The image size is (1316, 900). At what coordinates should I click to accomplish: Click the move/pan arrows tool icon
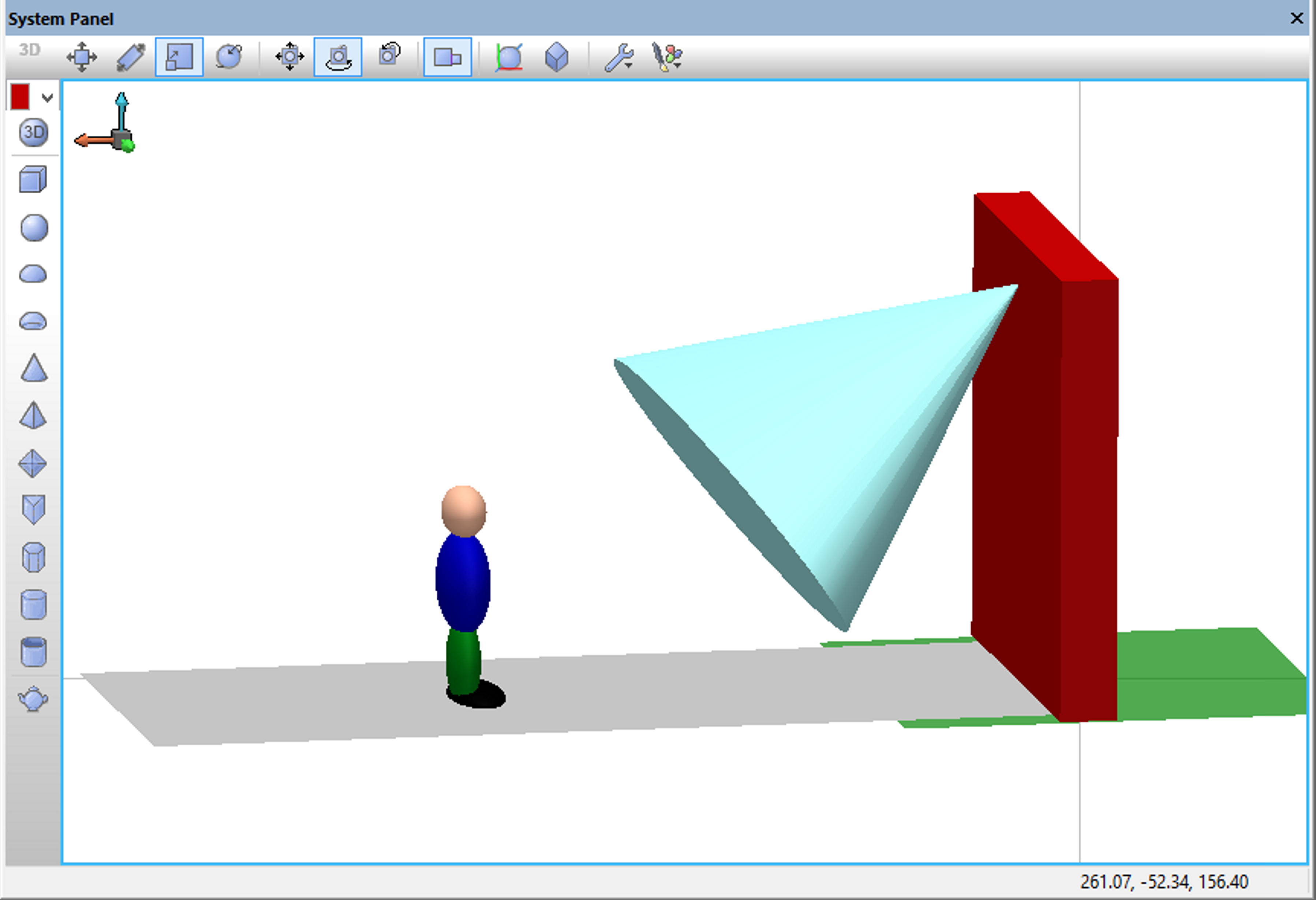(x=82, y=57)
